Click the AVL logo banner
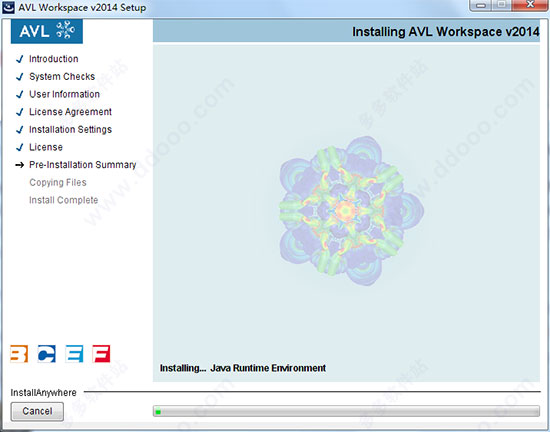550x432 pixels. (47, 31)
